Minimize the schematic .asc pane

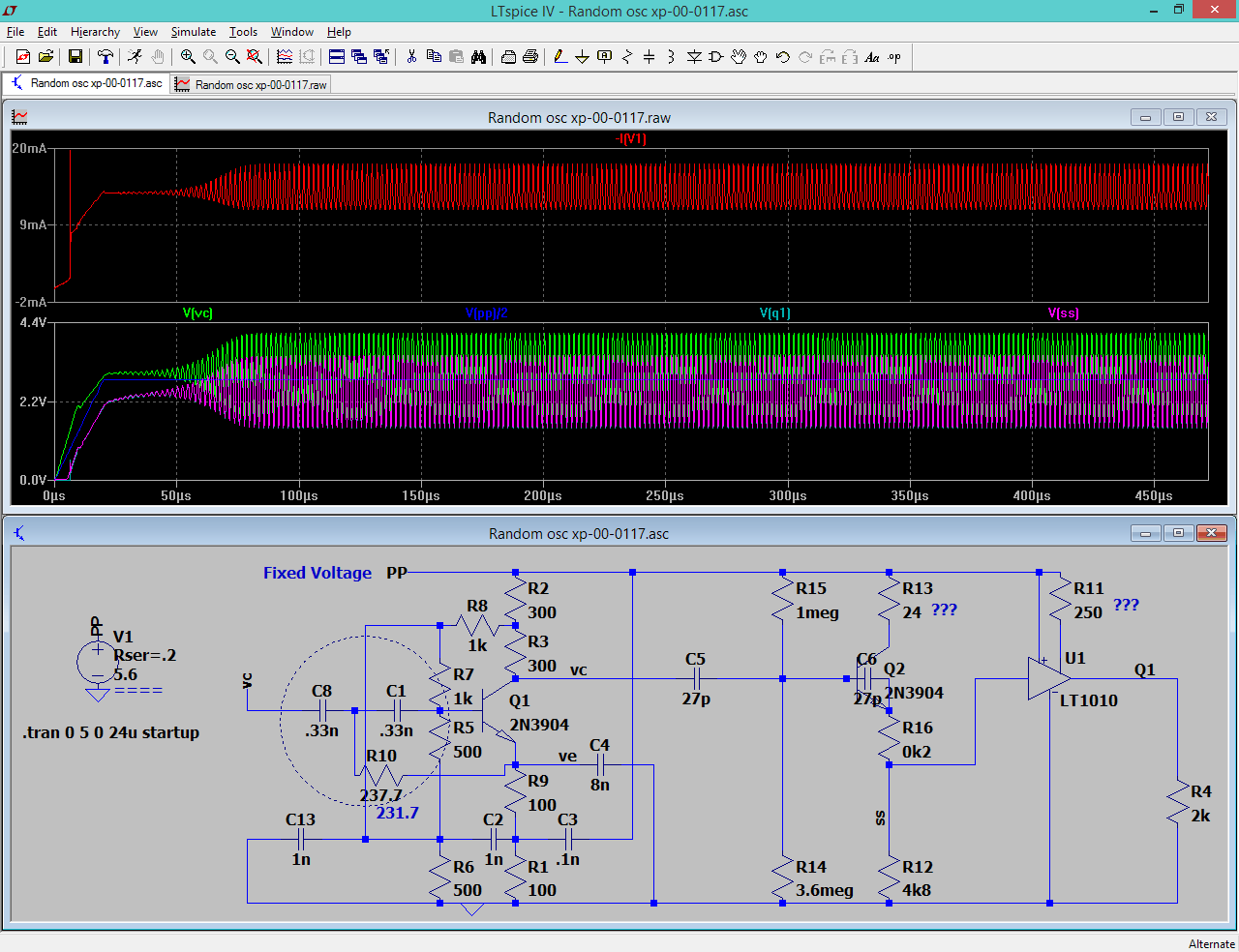tap(1145, 533)
